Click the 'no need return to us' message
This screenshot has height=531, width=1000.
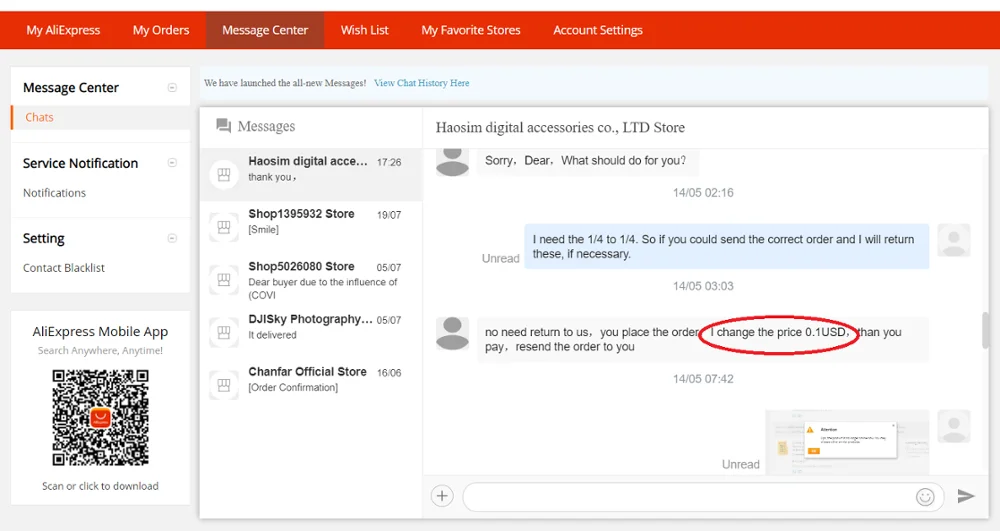point(702,339)
